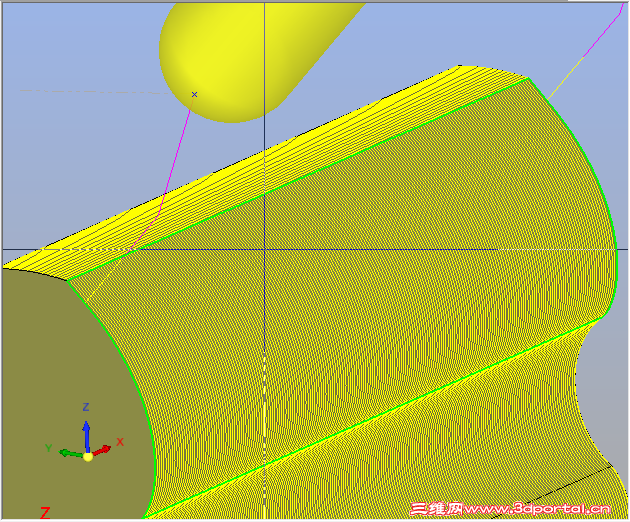Select the green upper boundary edge of toolpath
The image size is (630, 522).
click(297, 179)
